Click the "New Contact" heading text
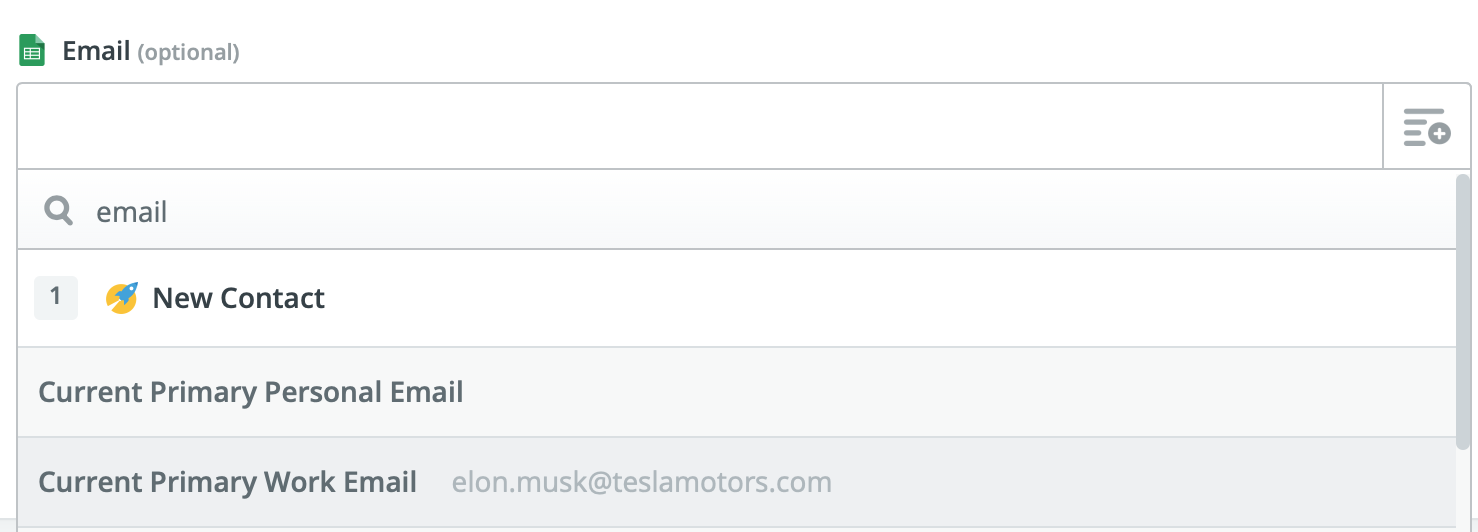Viewport: 1478px width, 532px height. pos(239,298)
